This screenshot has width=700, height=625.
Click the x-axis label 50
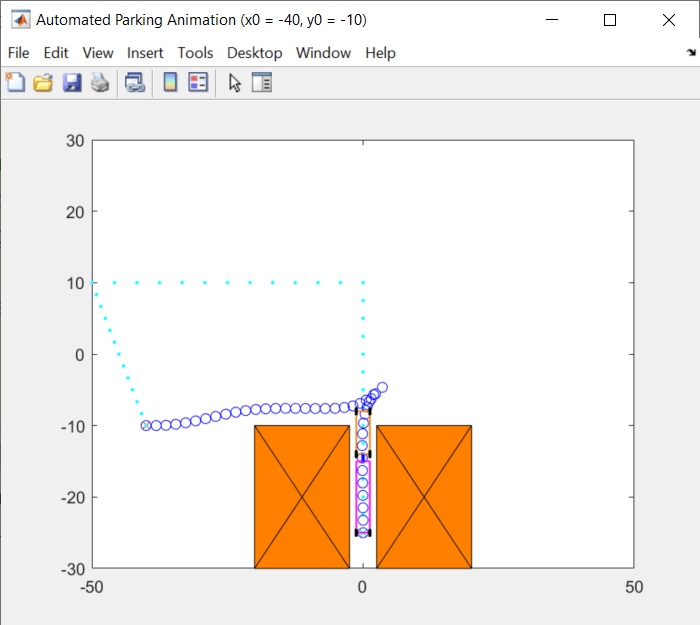pyautogui.click(x=634, y=587)
